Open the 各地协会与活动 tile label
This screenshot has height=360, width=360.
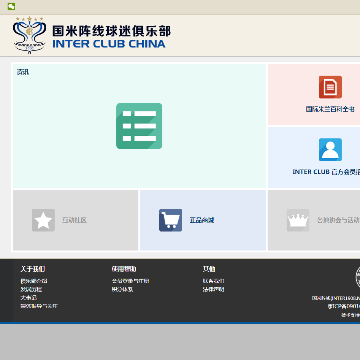[x=338, y=220]
